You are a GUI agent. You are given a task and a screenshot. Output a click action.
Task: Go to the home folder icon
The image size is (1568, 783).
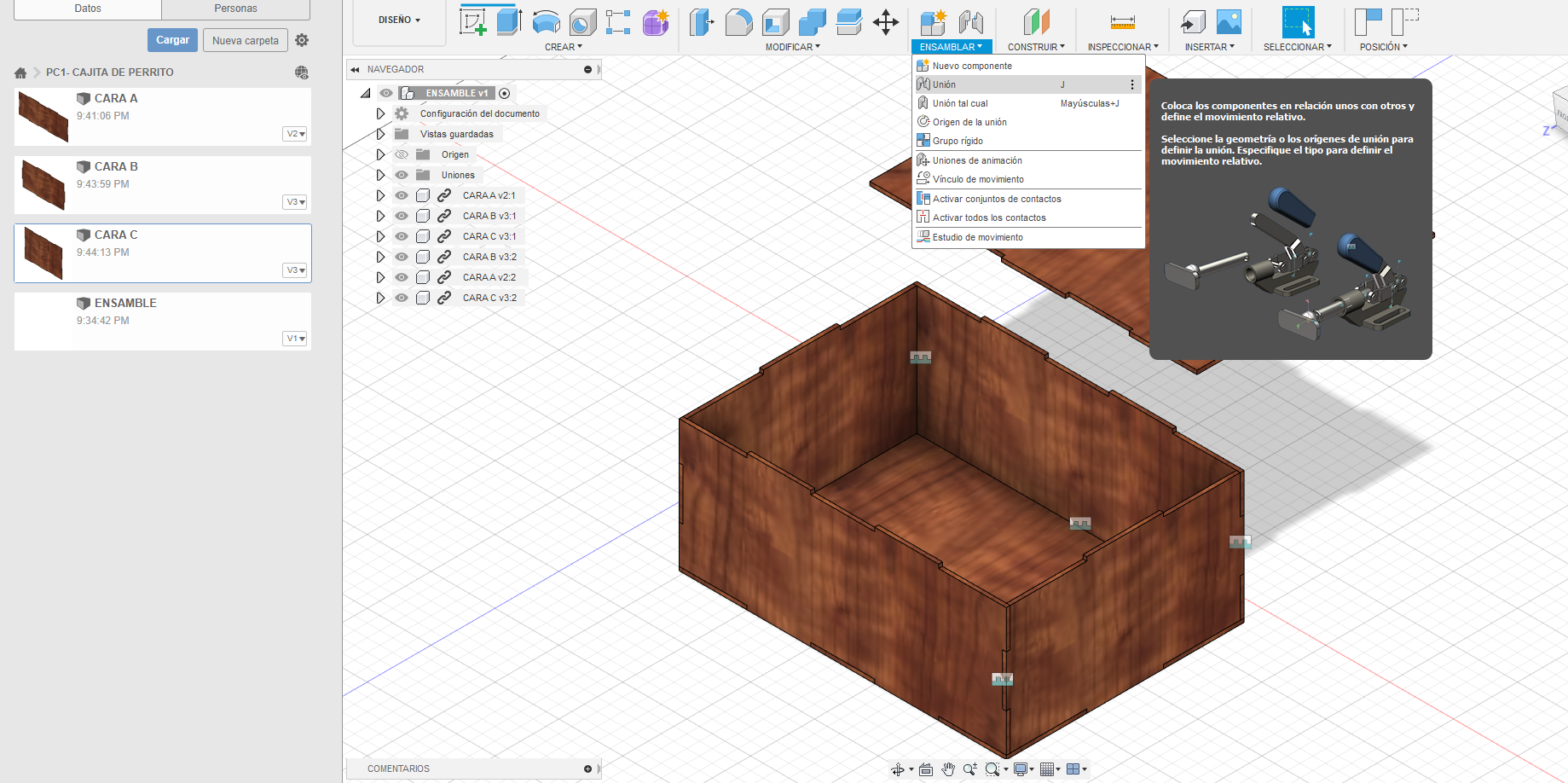pyautogui.click(x=20, y=72)
